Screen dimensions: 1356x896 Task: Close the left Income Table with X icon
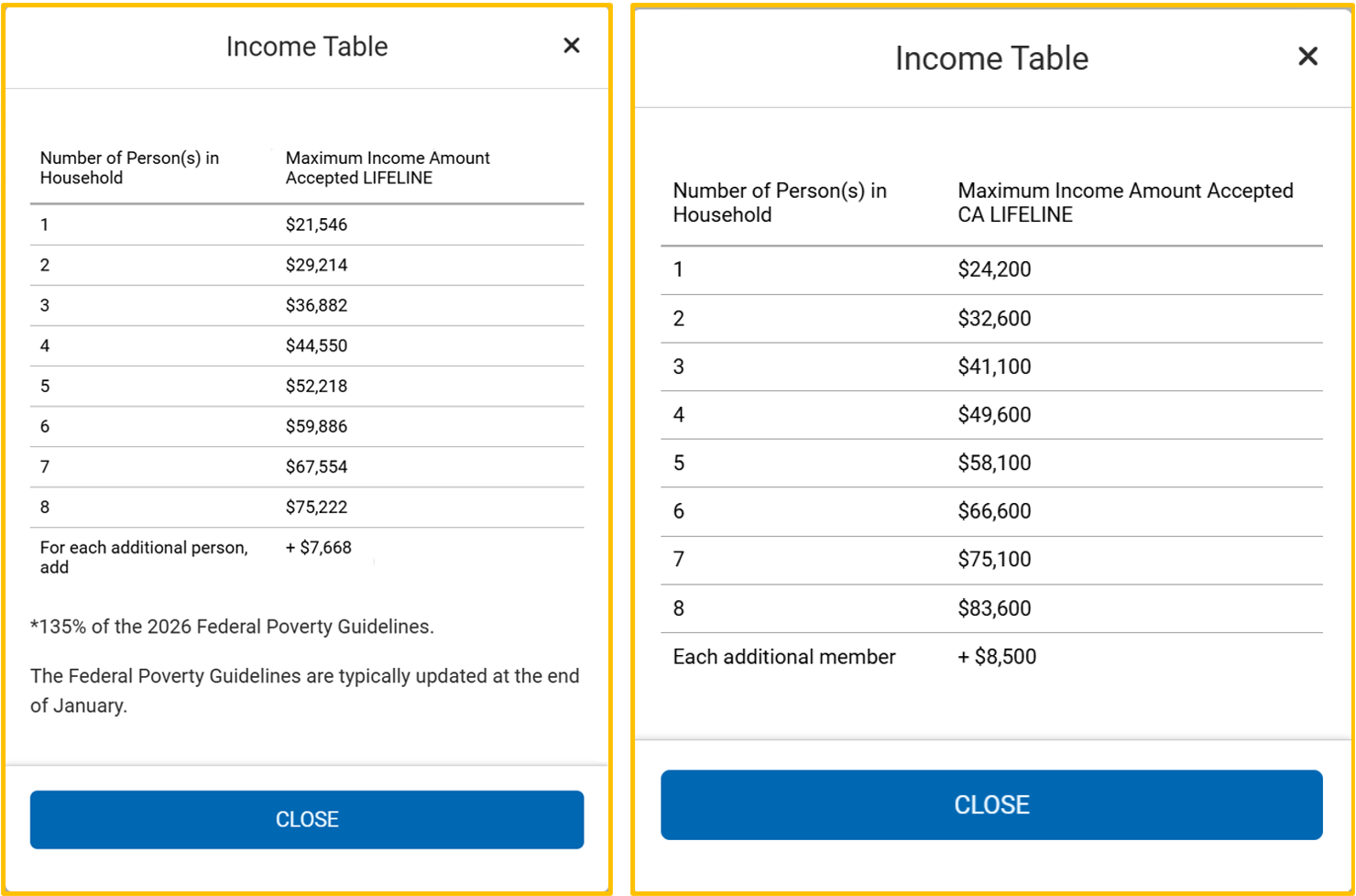point(572,46)
